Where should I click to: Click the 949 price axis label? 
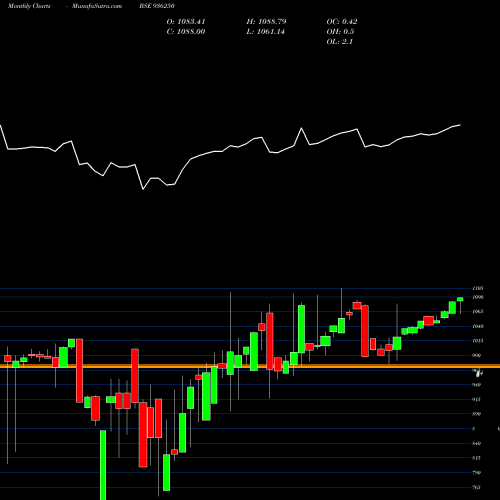coord(476,385)
